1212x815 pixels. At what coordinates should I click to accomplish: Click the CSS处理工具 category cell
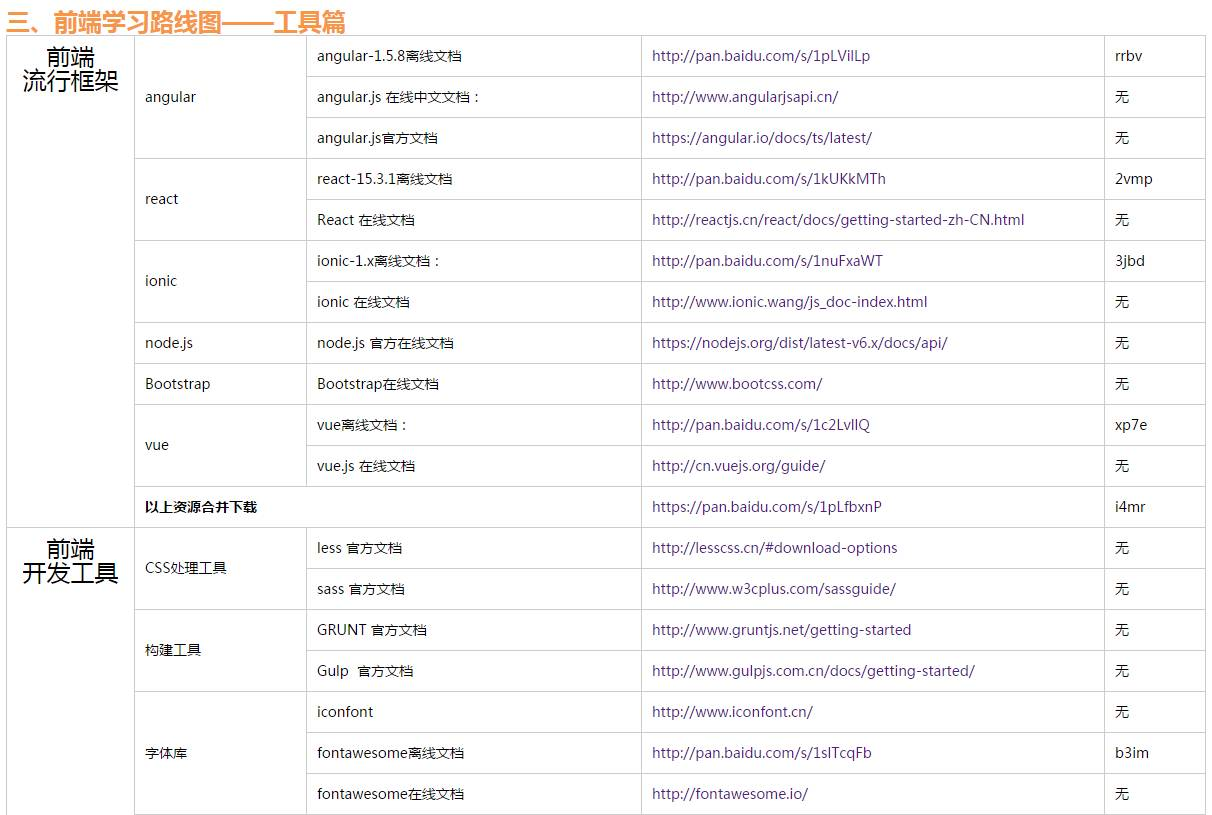(x=220, y=568)
